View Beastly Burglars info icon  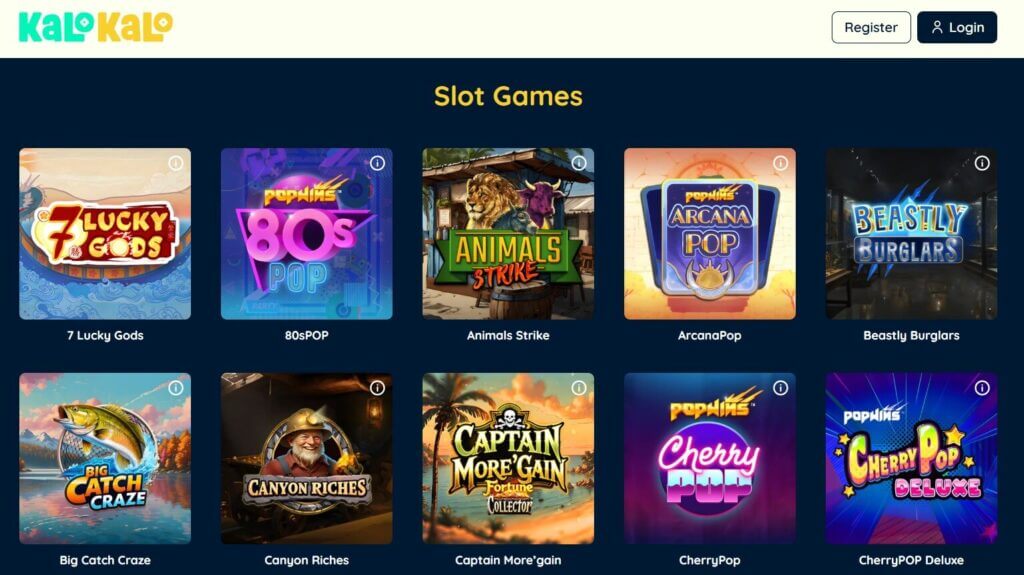(982, 163)
